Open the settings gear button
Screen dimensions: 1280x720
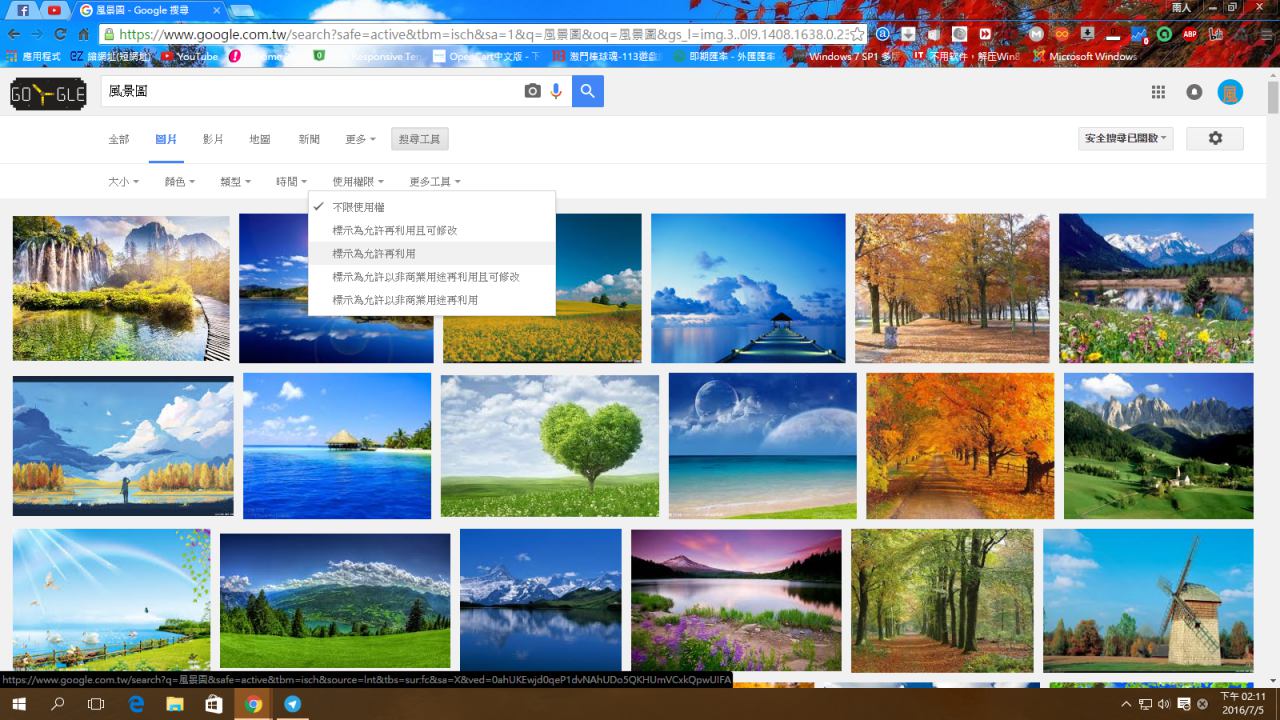[x=1215, y=138]
